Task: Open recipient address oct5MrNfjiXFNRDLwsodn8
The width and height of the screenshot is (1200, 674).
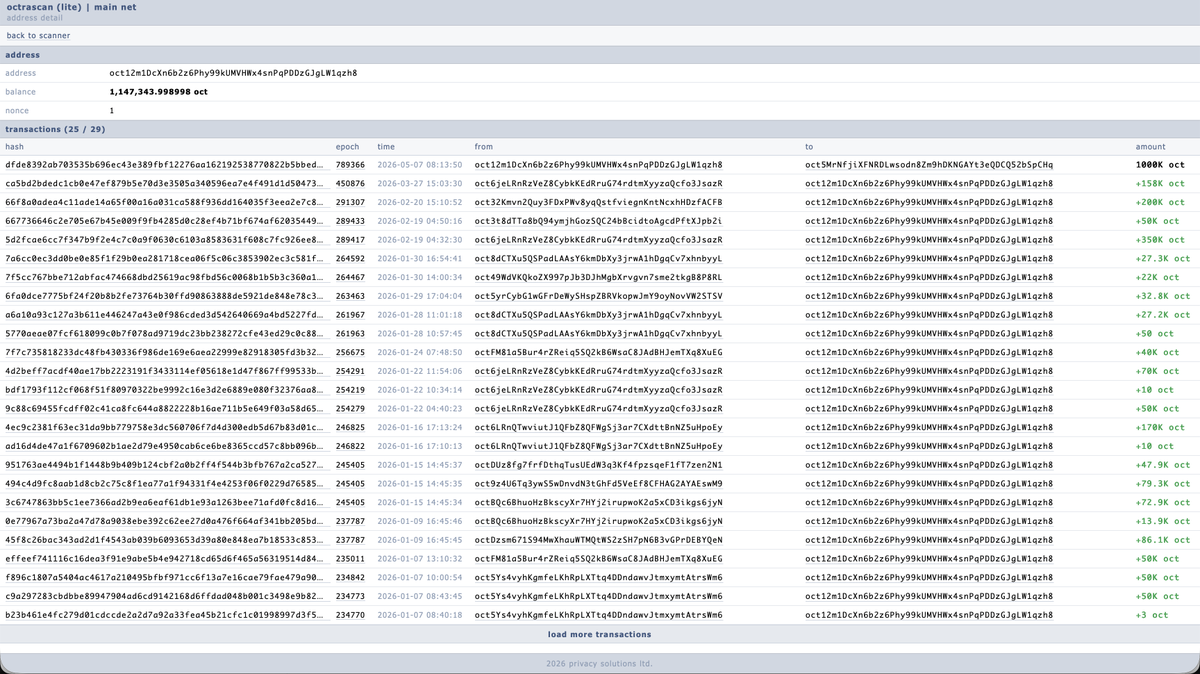Action: tap(929, 165)
